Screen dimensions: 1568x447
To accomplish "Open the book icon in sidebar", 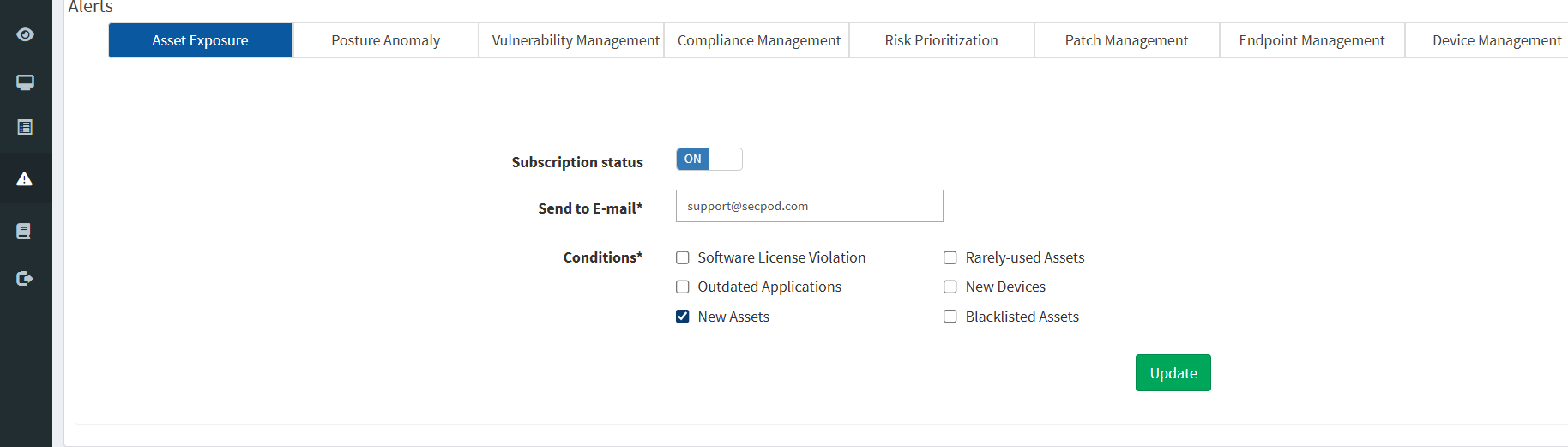I will coord(24,231).
